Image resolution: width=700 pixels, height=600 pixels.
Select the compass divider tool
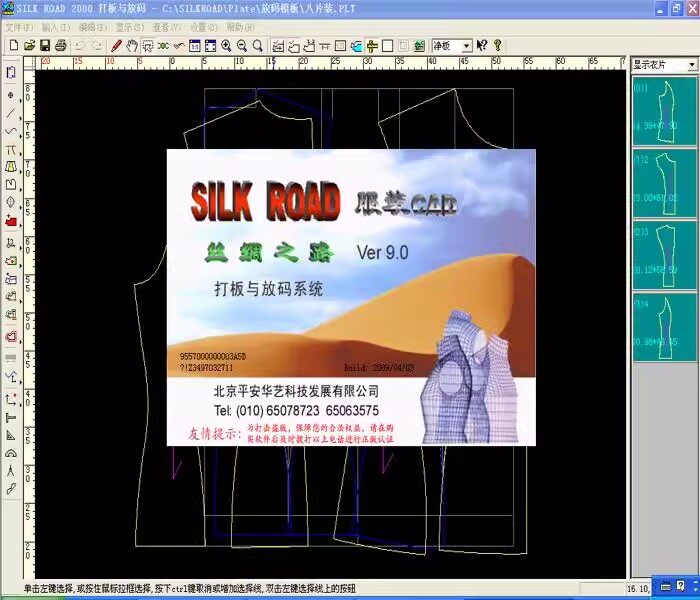click(11, 471)
